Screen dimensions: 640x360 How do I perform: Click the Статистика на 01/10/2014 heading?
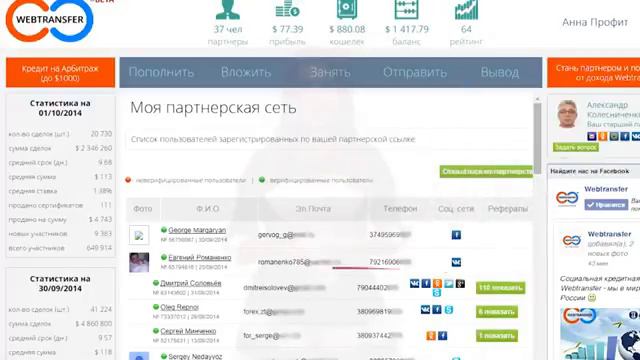(x=60, y=108)
